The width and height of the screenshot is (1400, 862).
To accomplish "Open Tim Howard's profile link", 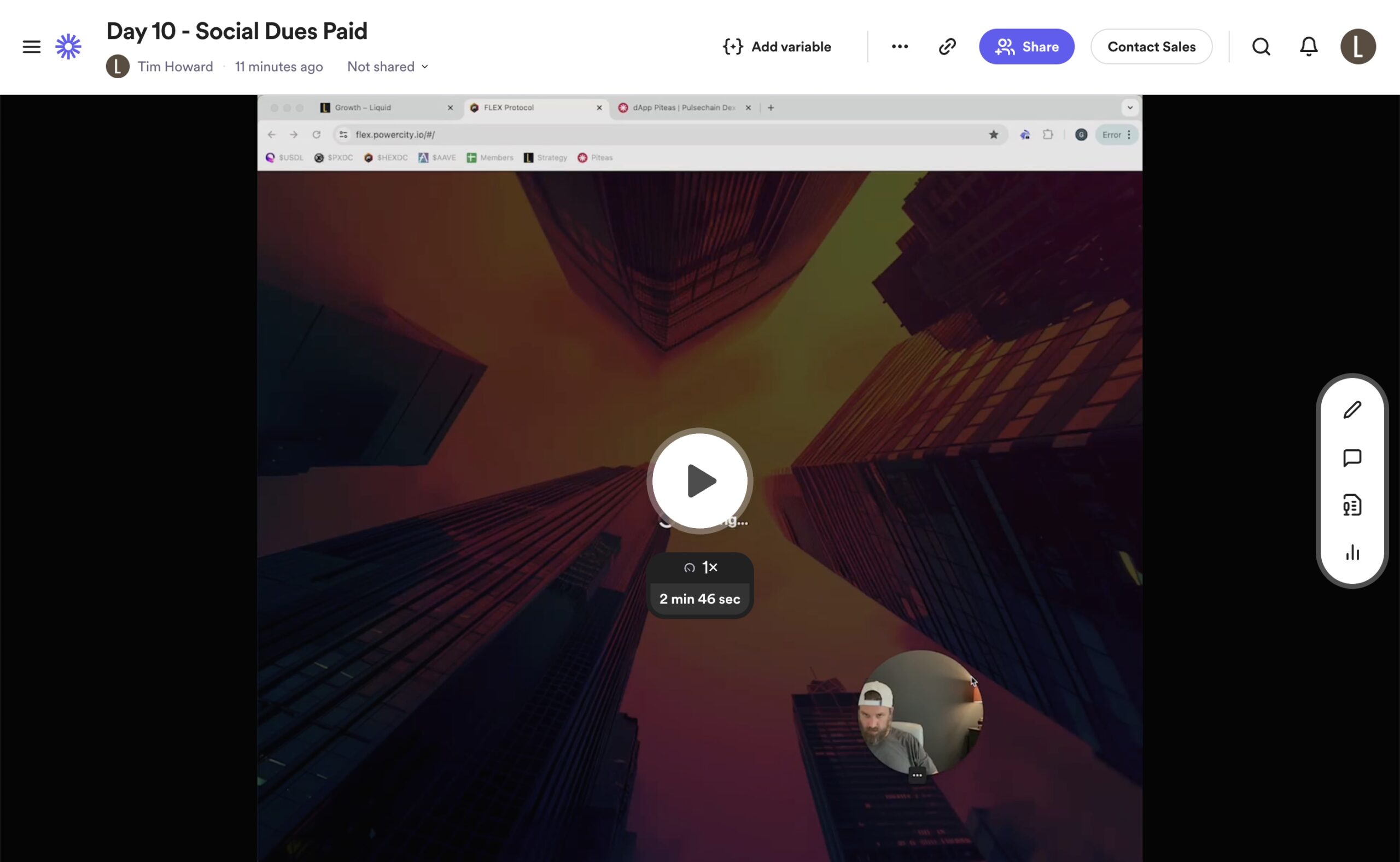I will pyautogui.click(x=175, y=67).
